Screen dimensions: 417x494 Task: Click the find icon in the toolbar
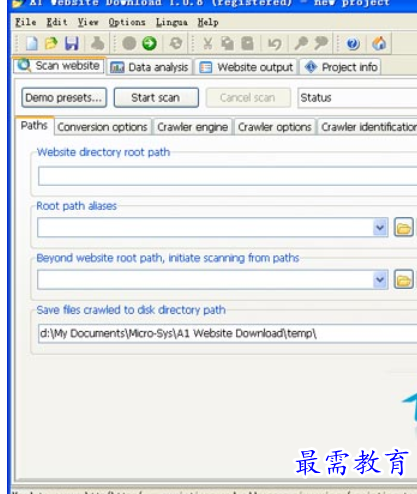coord(301,44)
